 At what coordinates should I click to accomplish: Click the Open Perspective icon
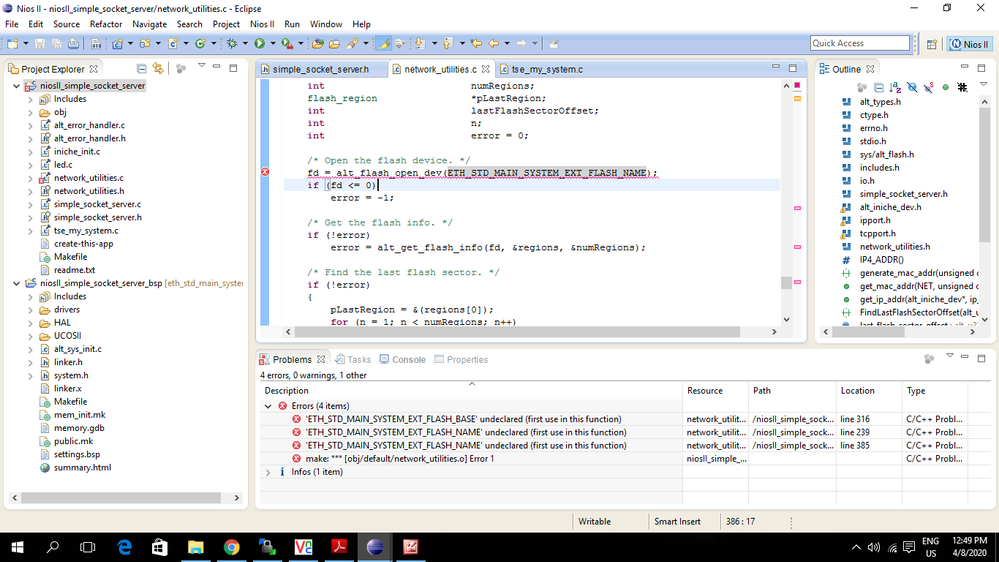tap(932, 44)
